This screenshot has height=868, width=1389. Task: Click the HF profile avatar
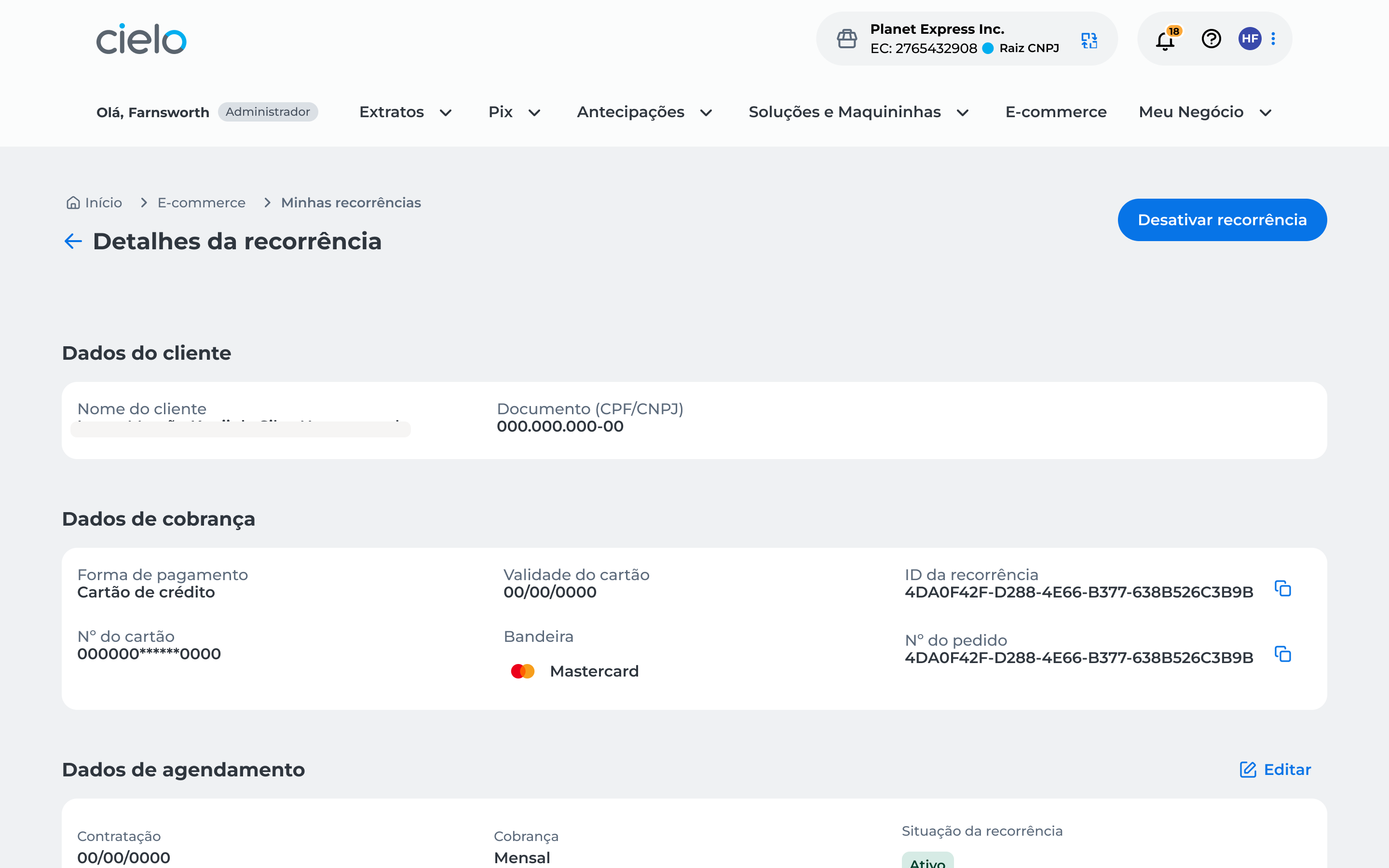[1251, 39]
